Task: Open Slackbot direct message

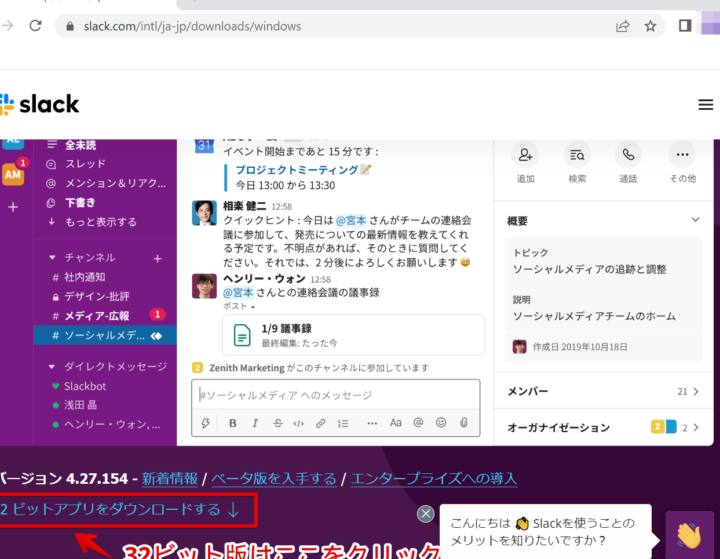Action: [x=84, y=386]
